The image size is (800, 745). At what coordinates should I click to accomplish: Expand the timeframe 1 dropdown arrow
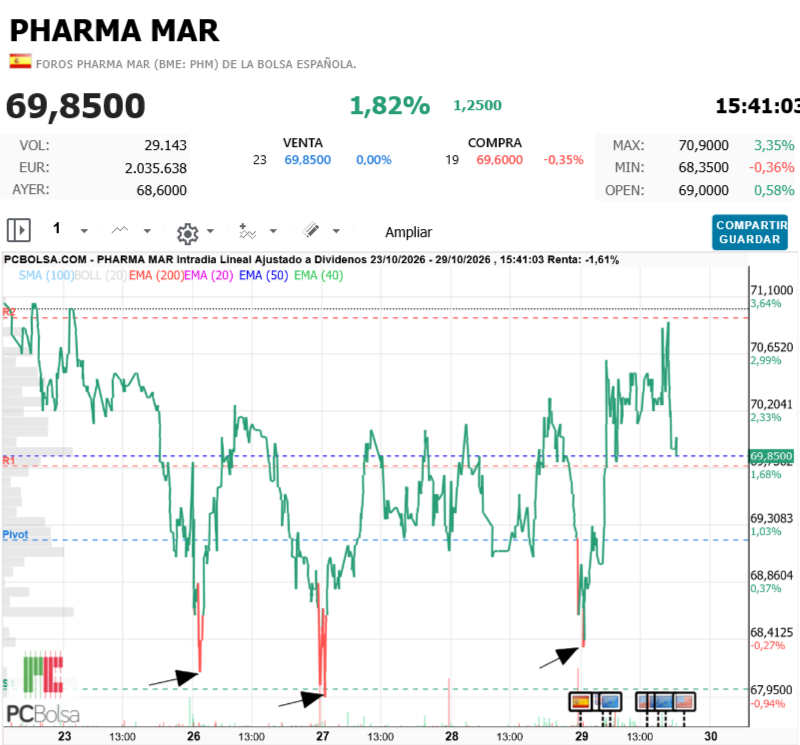pos(84,231)
